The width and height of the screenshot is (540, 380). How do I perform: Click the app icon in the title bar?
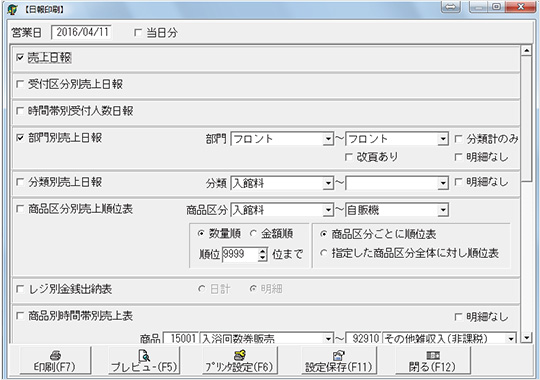(x=12, y=9)
